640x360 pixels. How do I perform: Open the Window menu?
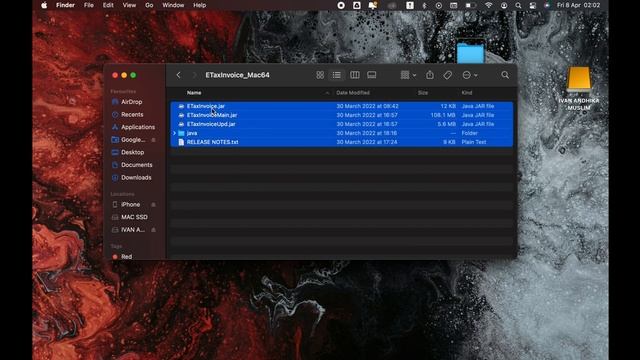[x=173, y=5]
